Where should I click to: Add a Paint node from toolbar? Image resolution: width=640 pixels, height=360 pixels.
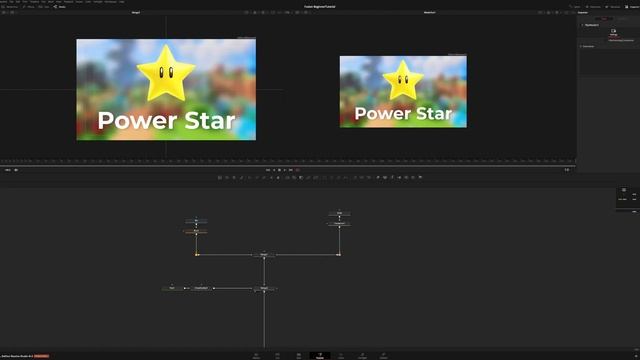point(241,178)
